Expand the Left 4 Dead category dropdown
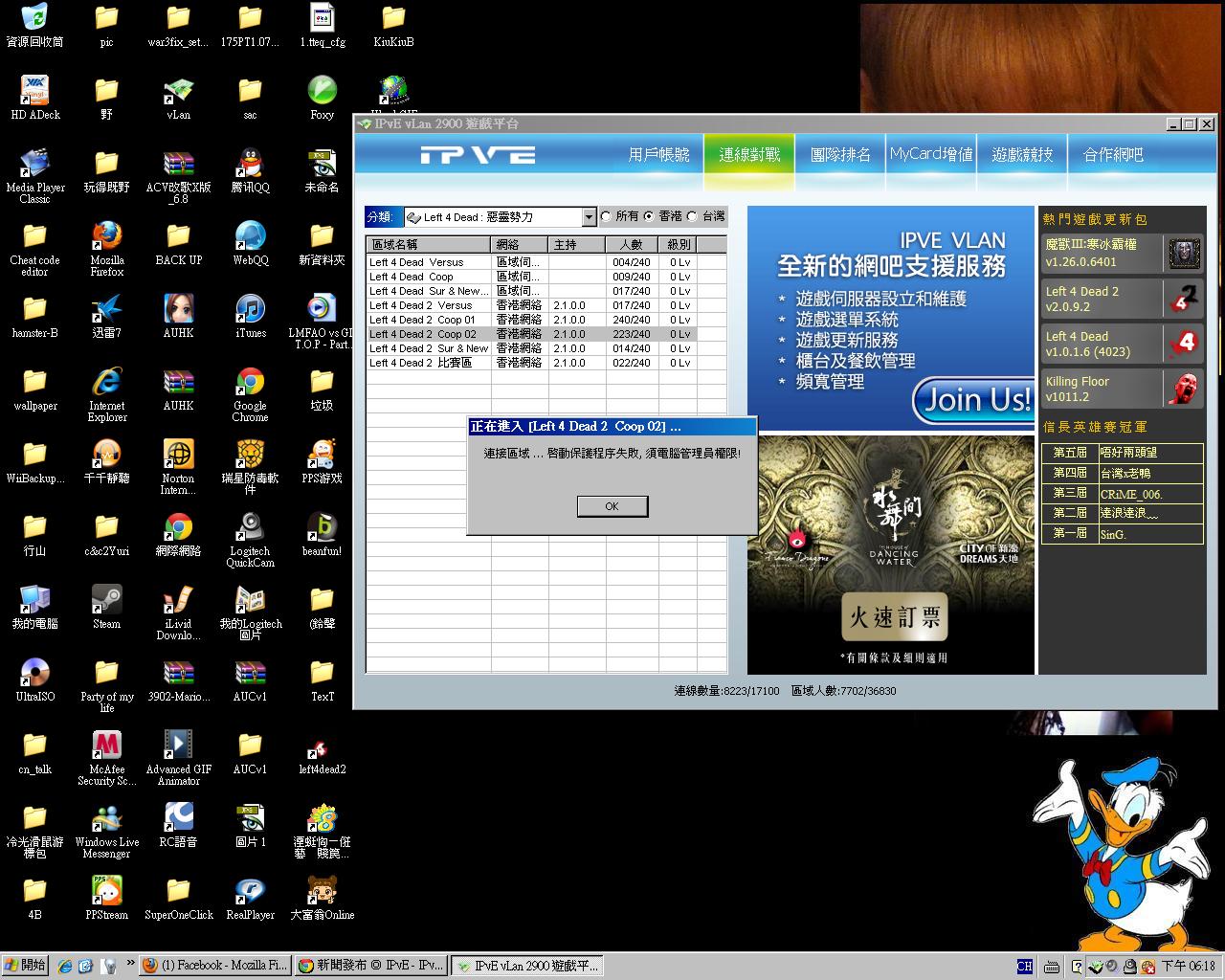This screenshot has width=1225, height=980. click(x=589, y=217)
